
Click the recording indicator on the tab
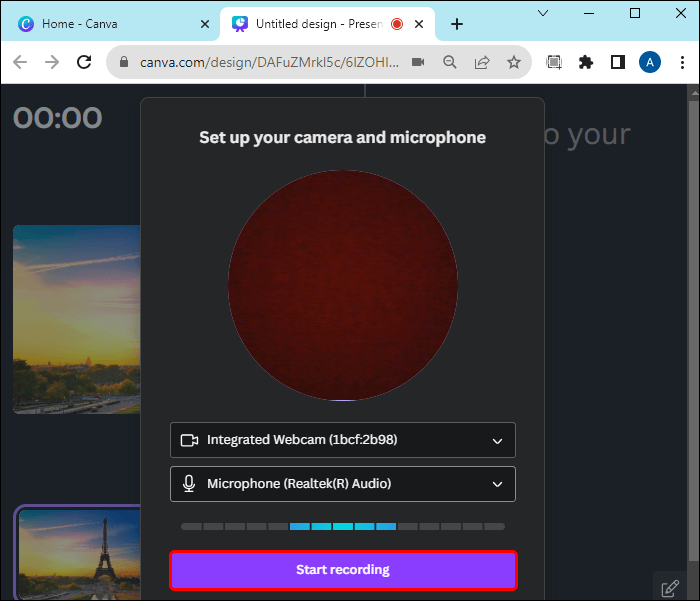[397, 24]
